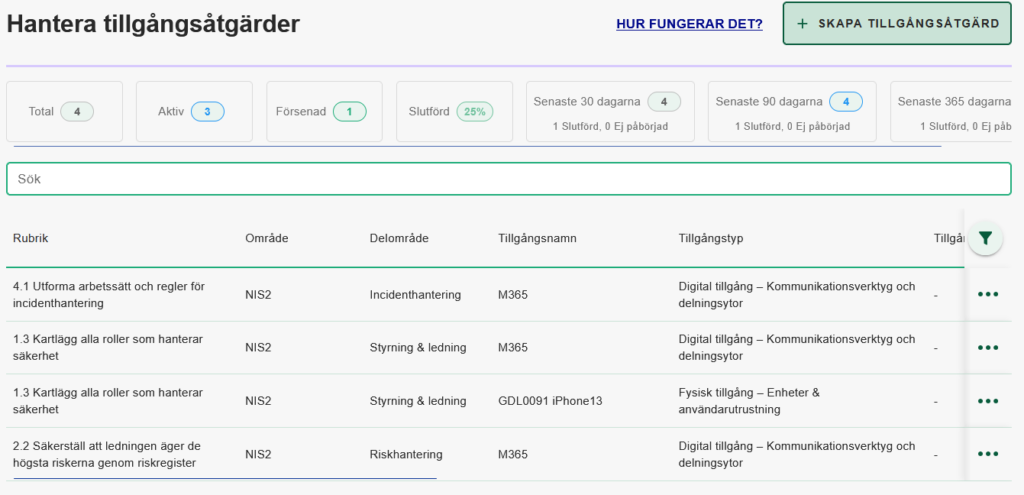The width and height of the screenshot is (1024, 495).
Task: Select the Slutförd 25% card
Action: tap(453, 111)
